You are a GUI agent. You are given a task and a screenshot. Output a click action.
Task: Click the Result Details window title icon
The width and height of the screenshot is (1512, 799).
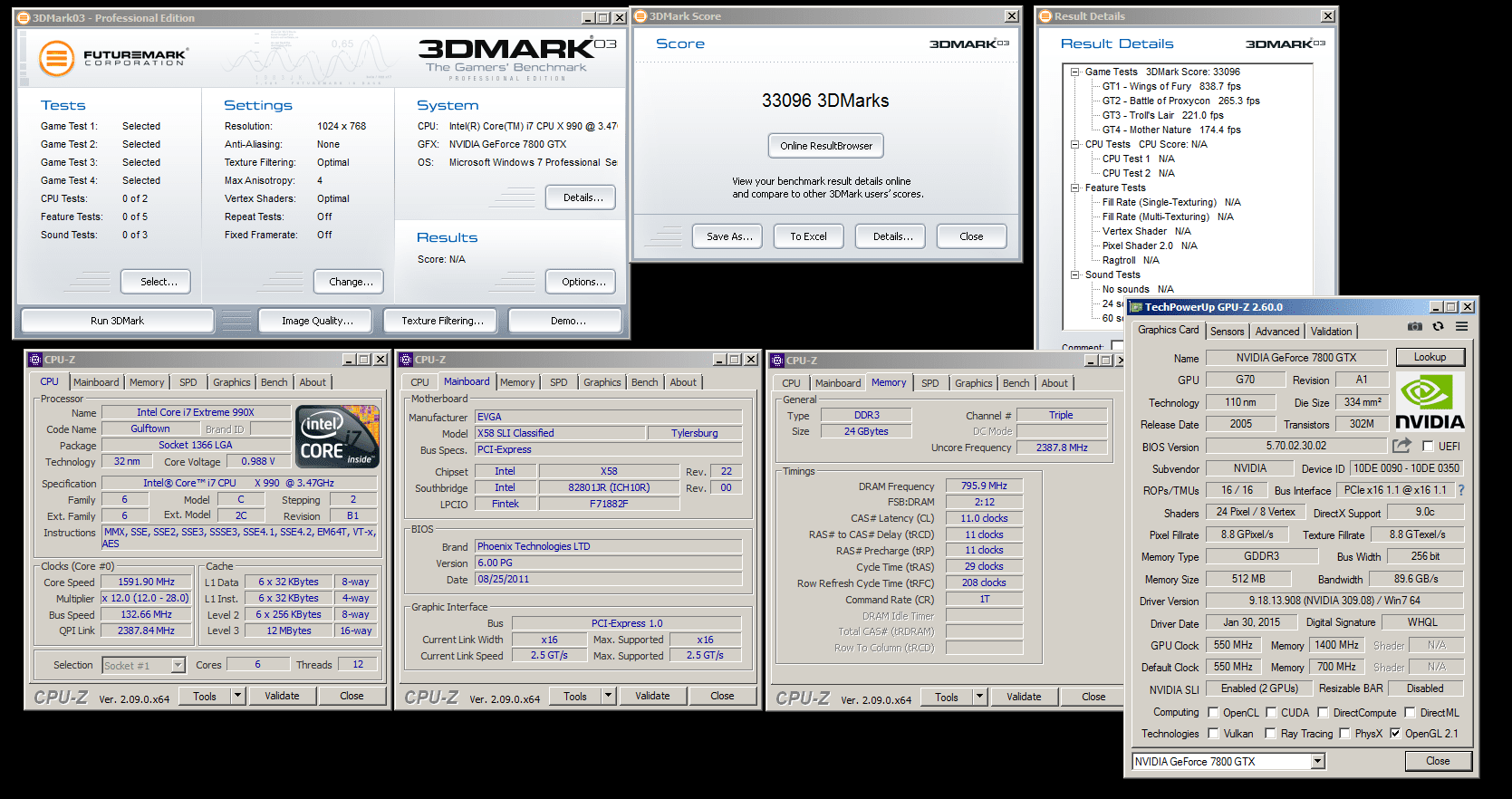(x=1045, y=16)
